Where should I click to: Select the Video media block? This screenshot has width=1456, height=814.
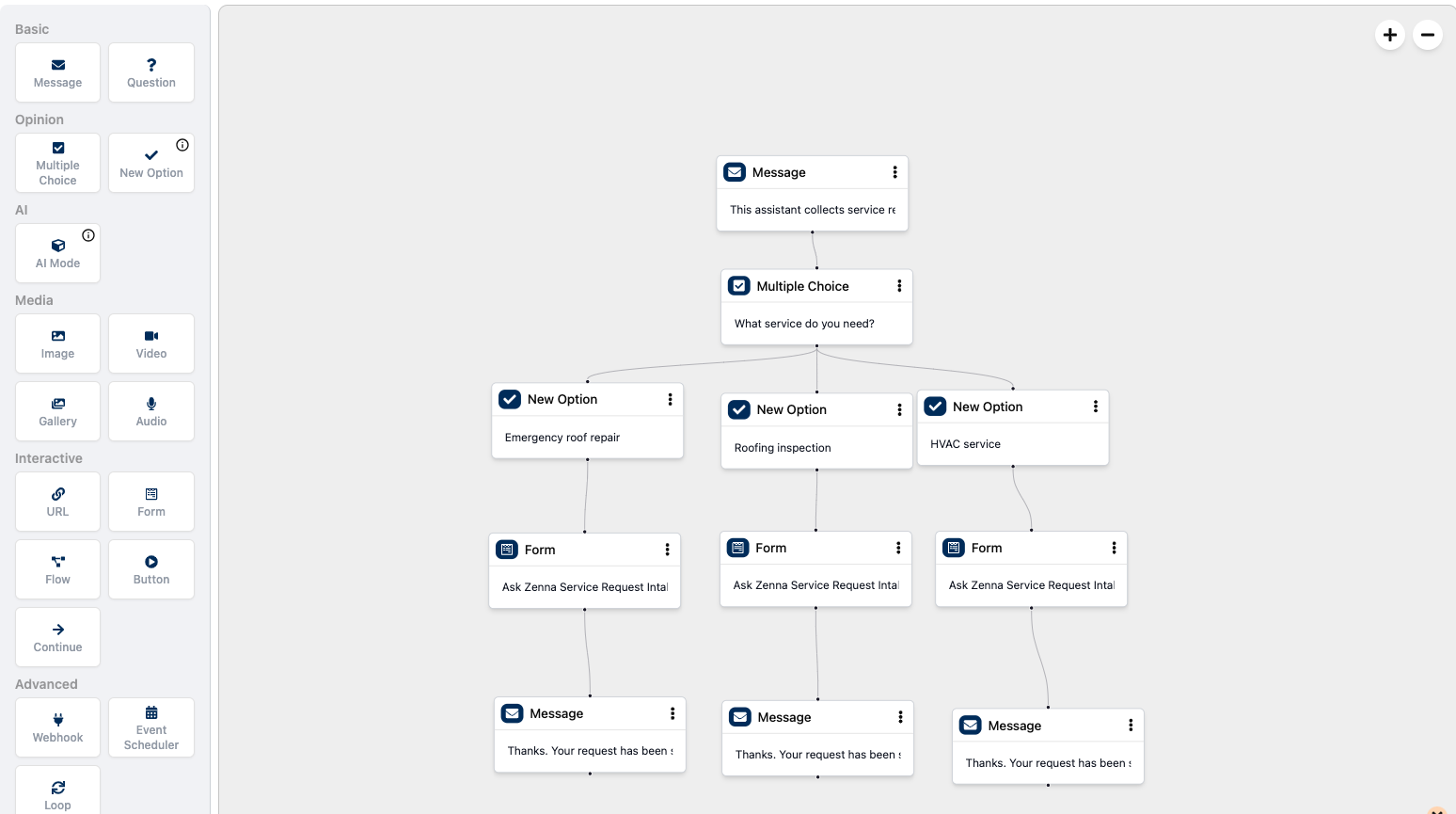pyautogui.click(x=150, y=343)
